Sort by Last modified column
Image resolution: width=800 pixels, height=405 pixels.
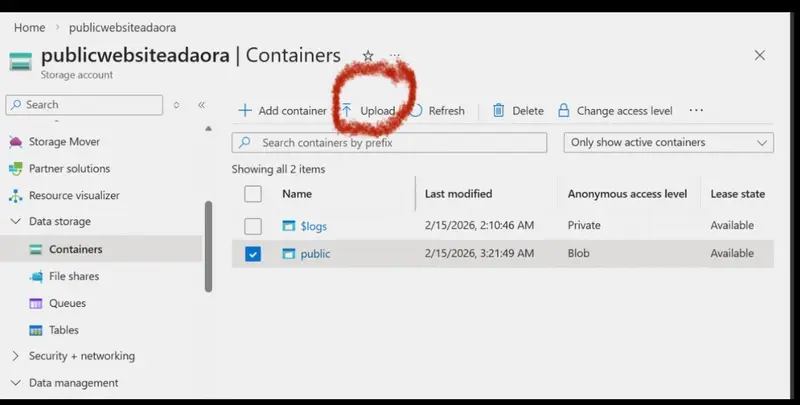458,194
